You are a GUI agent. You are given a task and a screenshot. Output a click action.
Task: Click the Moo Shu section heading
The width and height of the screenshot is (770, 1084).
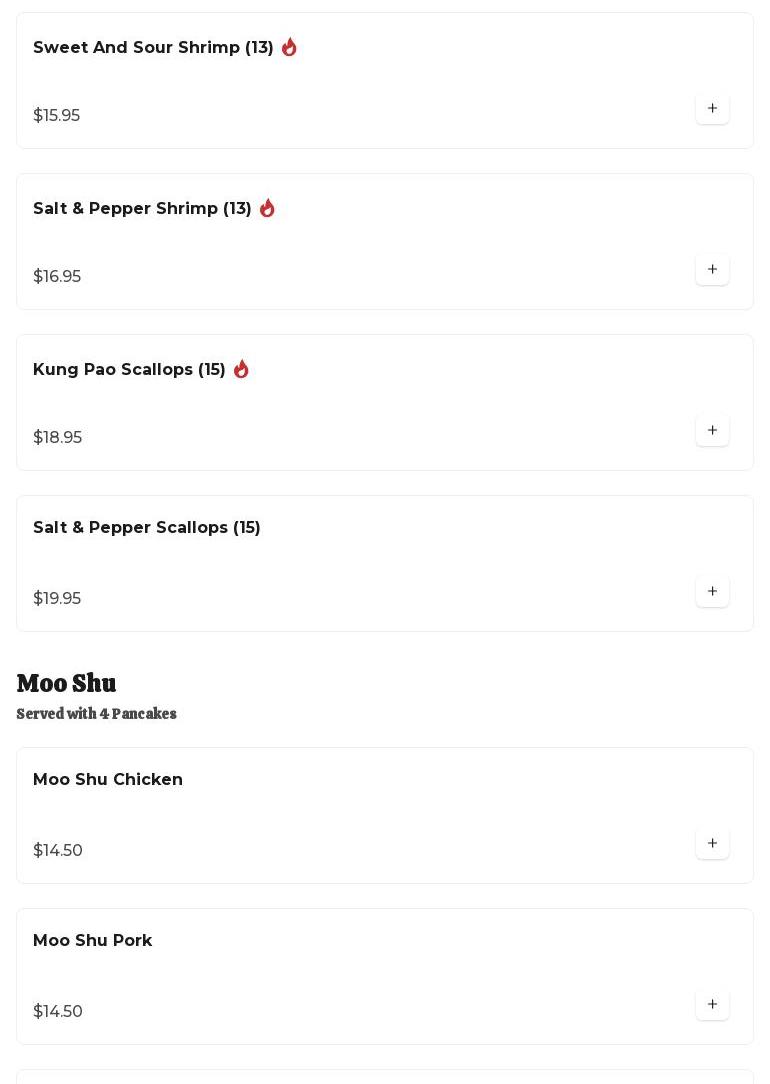coord(66,683)
